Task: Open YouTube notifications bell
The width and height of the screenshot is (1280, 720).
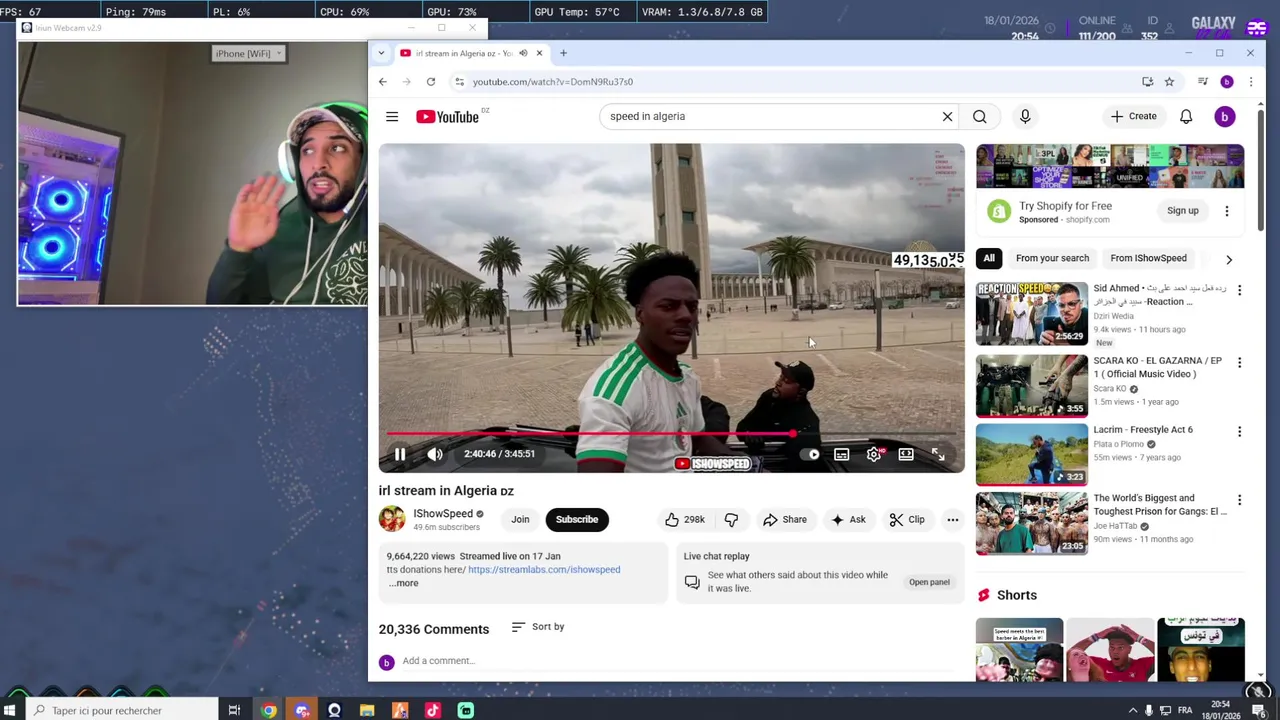Action: [x=1186, y=117]
